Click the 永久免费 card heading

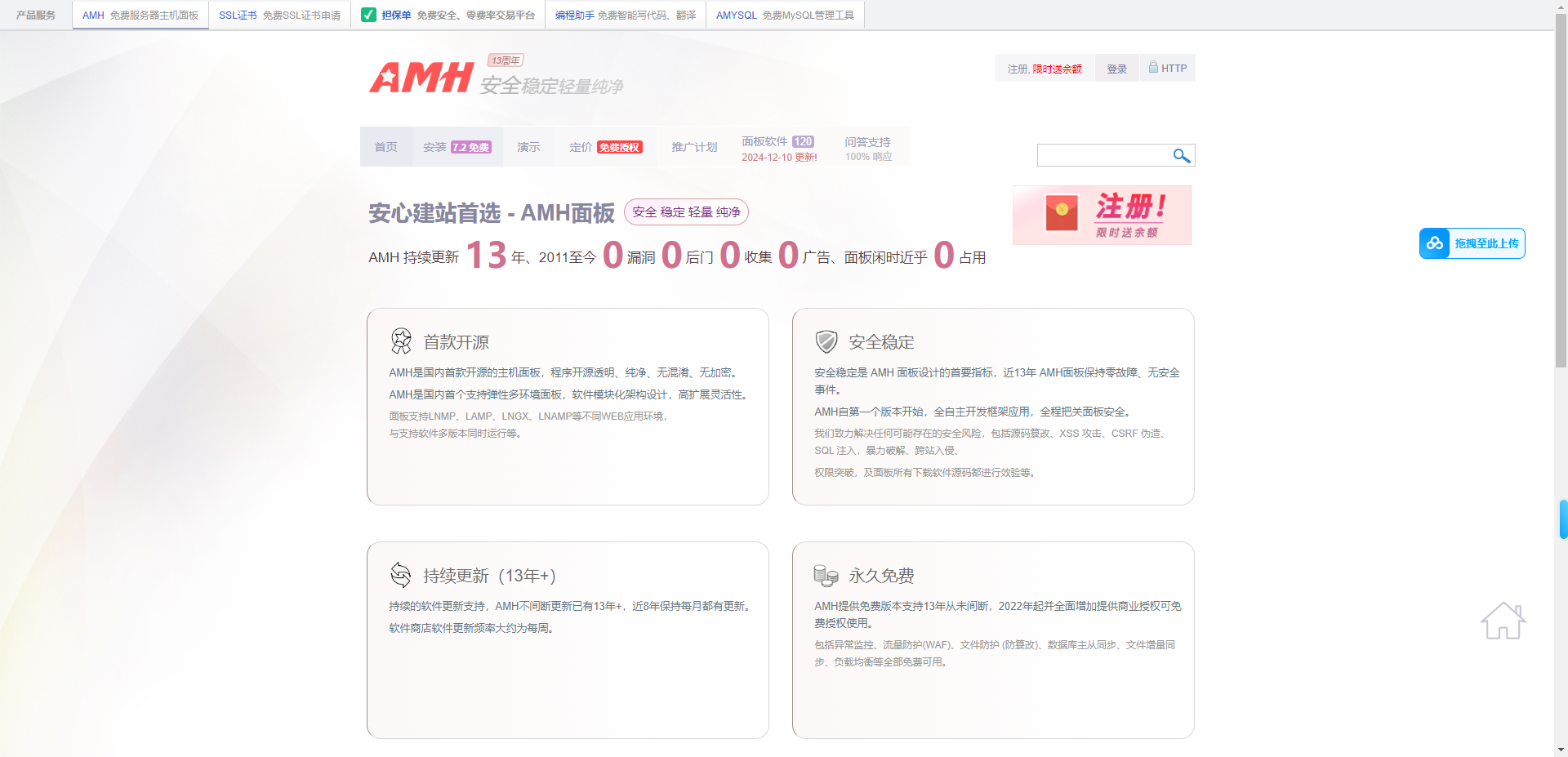coord(881,576)
